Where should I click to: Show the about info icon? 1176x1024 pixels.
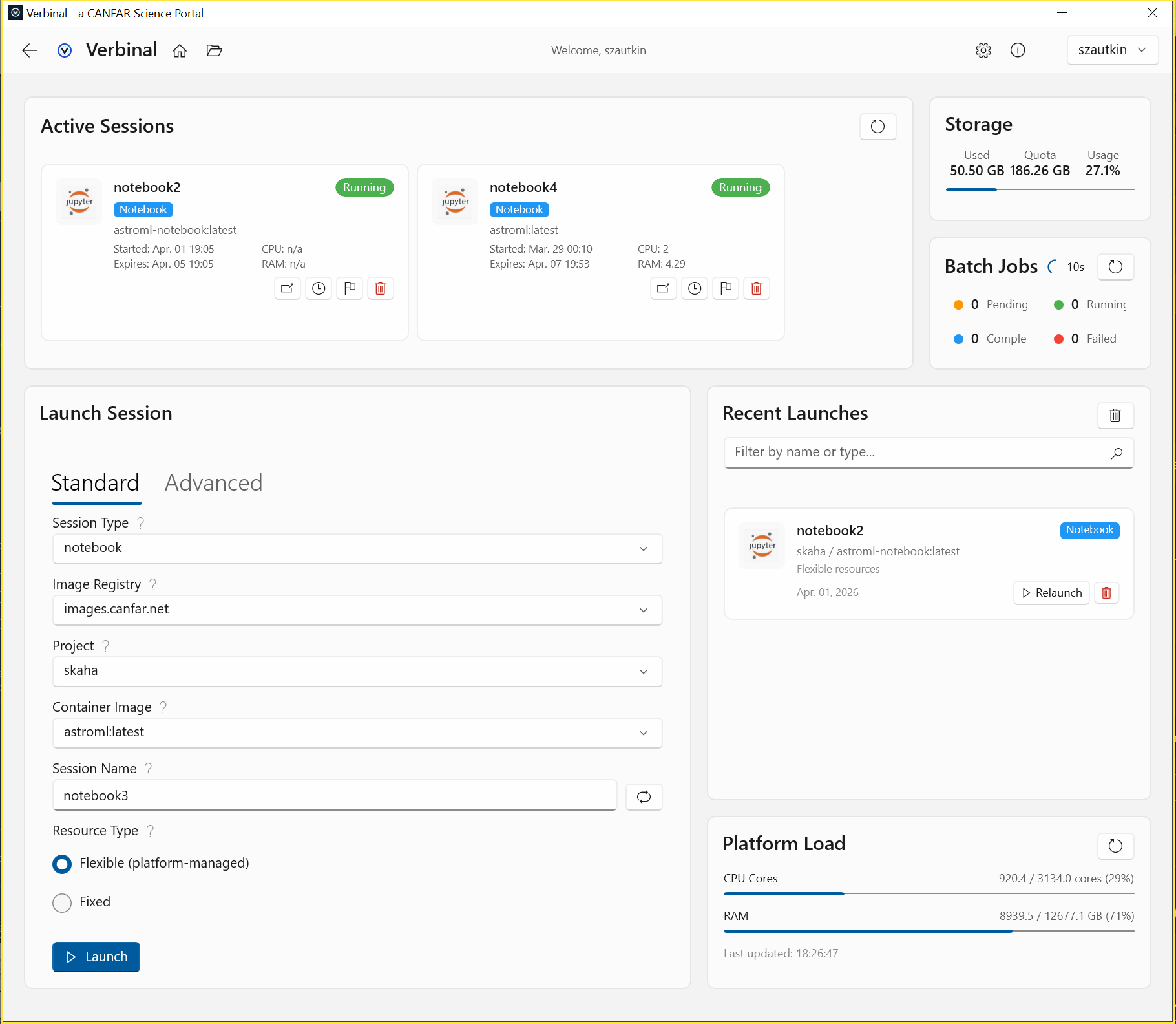pos(1018,50)
